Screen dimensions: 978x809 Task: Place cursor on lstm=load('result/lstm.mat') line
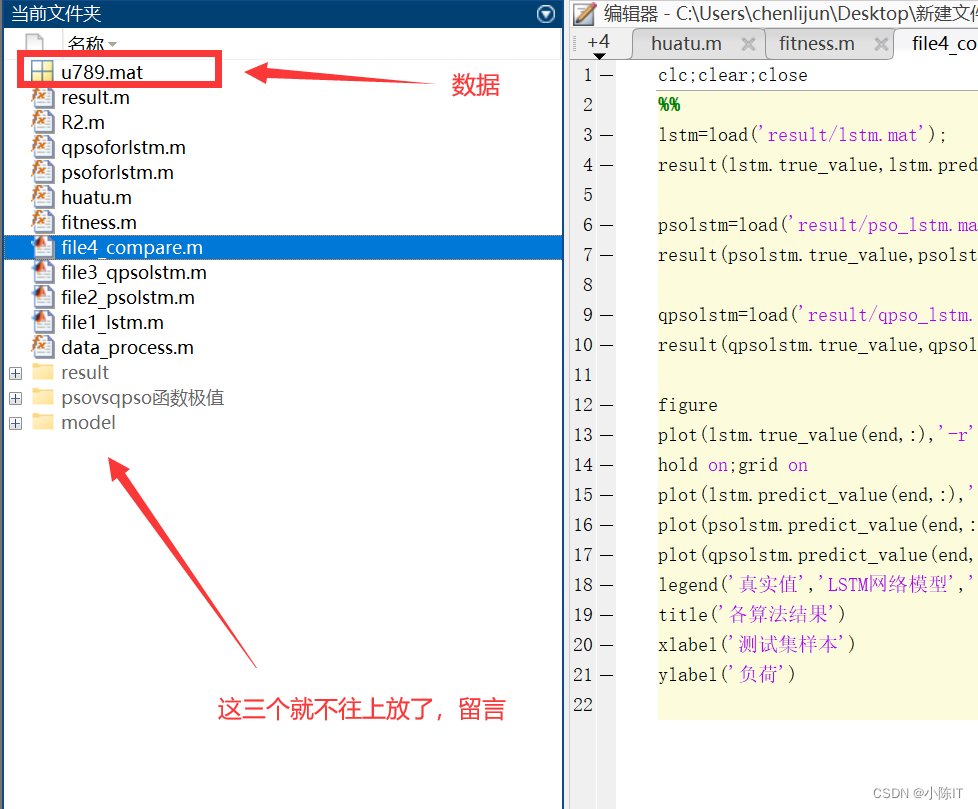[x=802, y=135]
